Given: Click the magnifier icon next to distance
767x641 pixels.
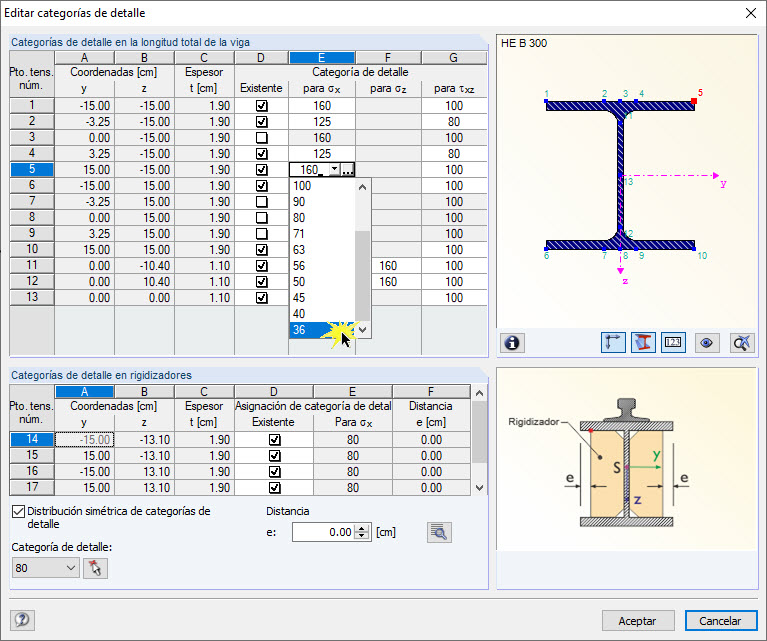Looking at the screenshot, I should 438,532.
